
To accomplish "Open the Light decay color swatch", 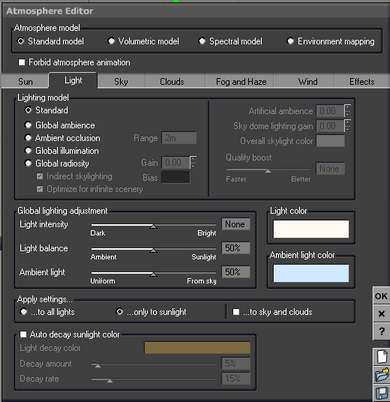I will click(197, 348).
